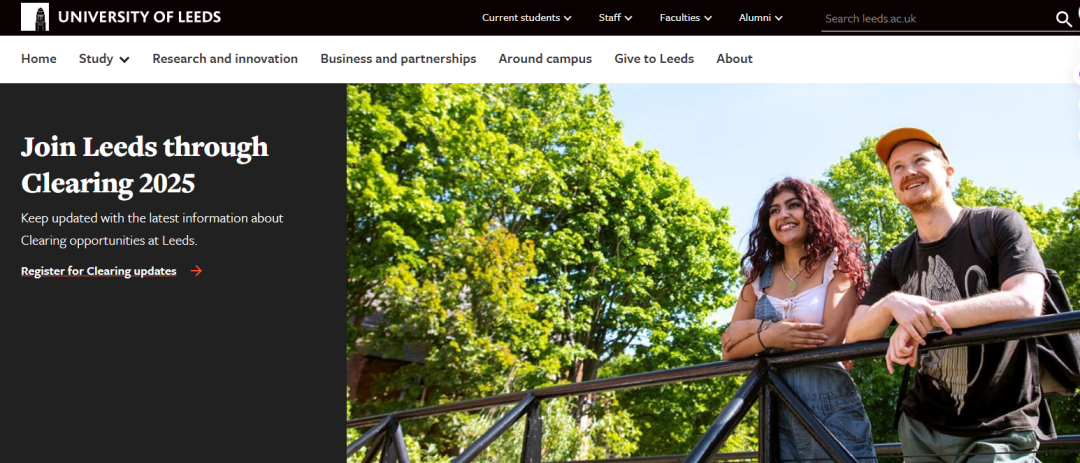Screen dimensions: 1080x463
Task: Click Register for Clearing updates link
Action: click(98, 271)
